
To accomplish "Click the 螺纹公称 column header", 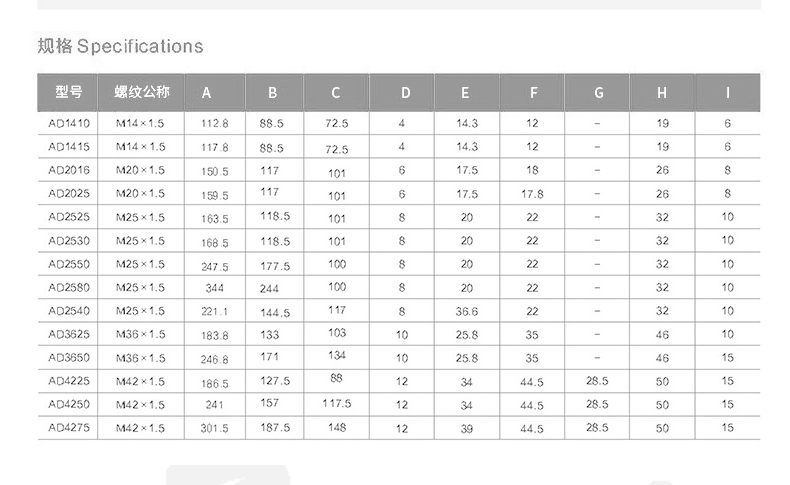I will 141,92.
